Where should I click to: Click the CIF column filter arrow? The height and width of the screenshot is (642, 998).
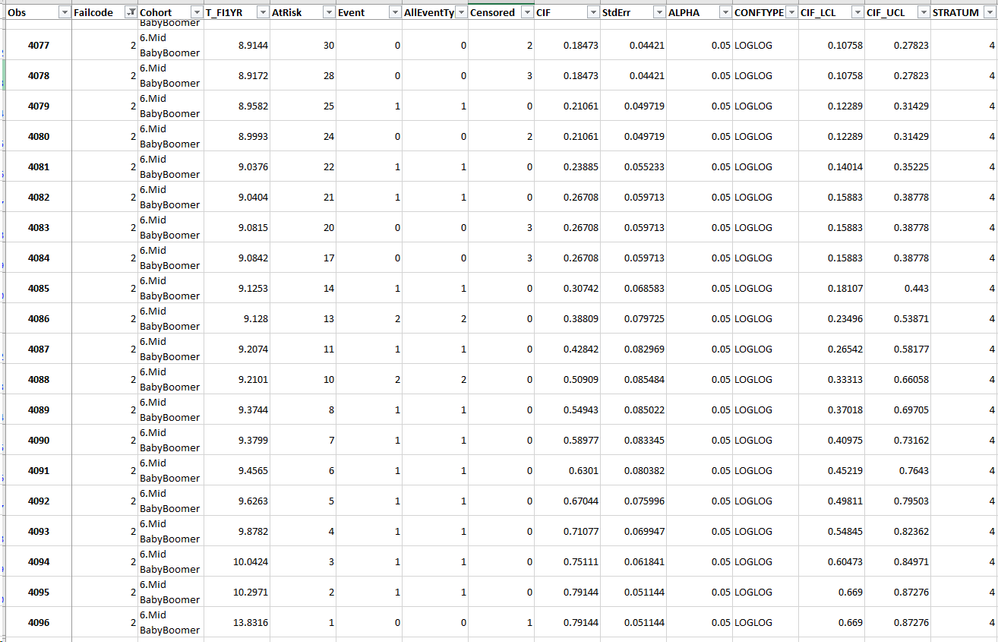click(593, 12)
